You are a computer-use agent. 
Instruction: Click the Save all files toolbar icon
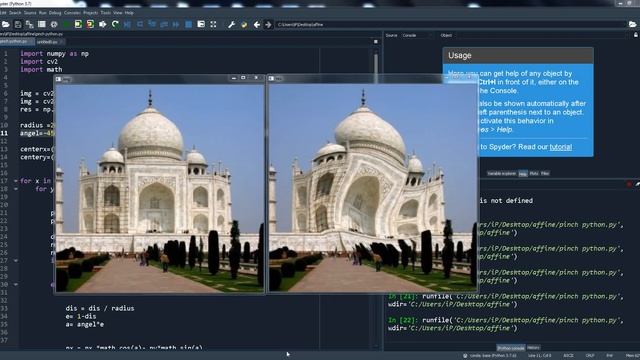(29, 24)
